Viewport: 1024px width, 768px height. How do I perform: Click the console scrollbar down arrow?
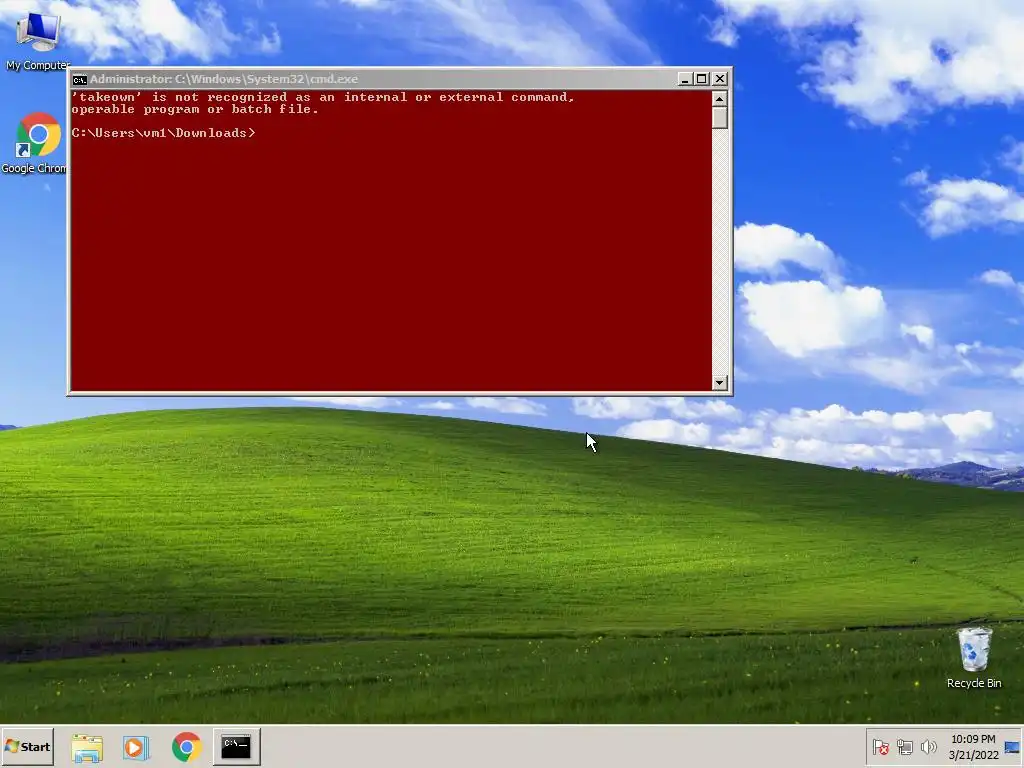pyautogui.click(x=720, y=383)
